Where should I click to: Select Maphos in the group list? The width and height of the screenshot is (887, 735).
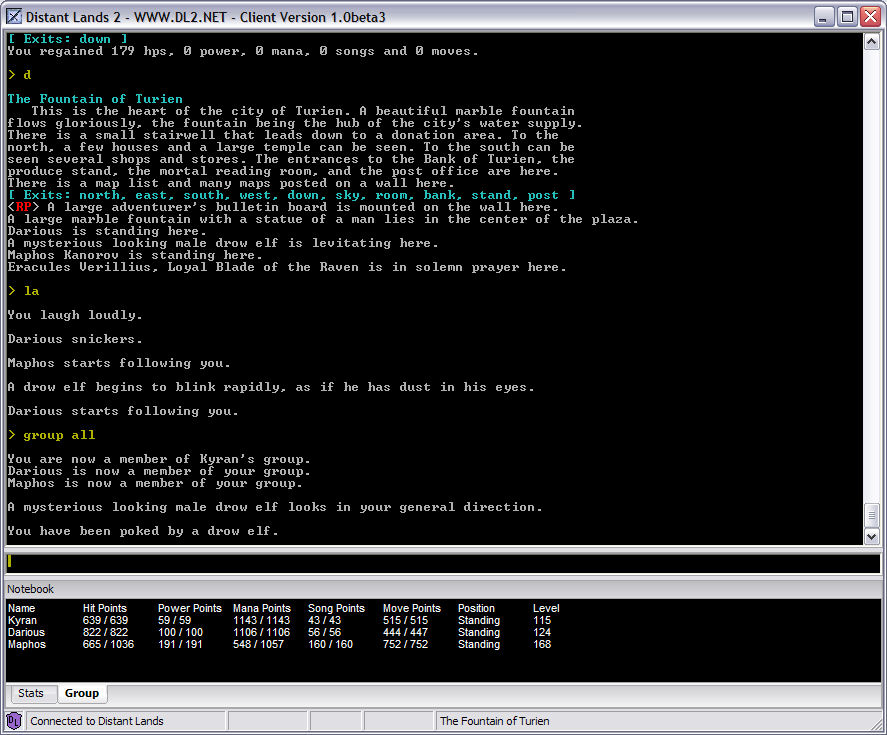pos(27,644)
